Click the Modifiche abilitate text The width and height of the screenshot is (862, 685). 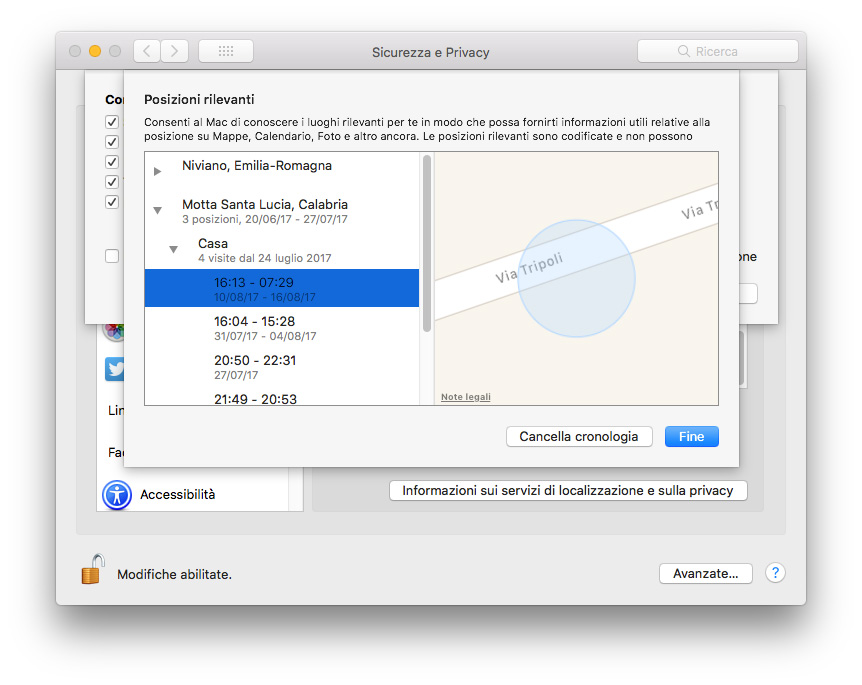coord(174,574)
